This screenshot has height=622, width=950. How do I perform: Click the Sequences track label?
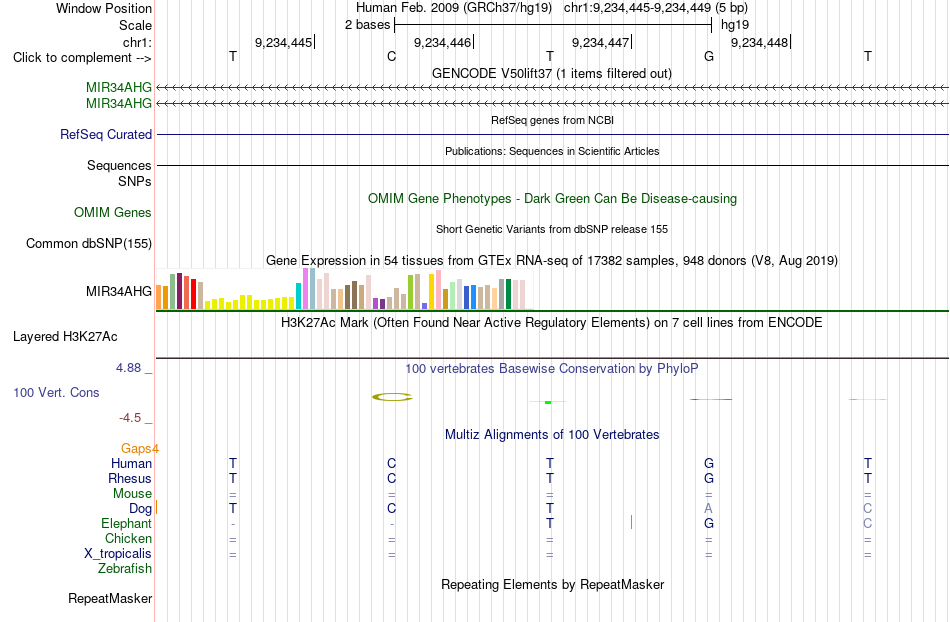click(119, 165)
